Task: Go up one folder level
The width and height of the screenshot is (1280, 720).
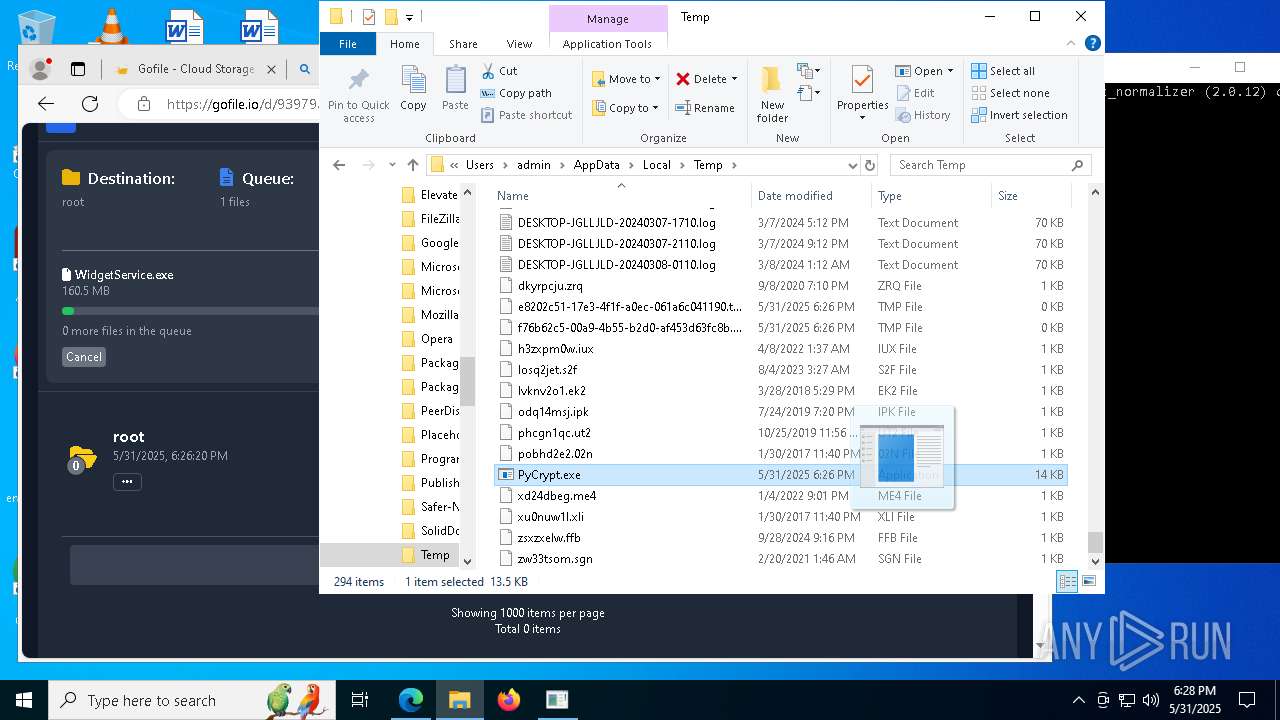Action: click(413, 165)
